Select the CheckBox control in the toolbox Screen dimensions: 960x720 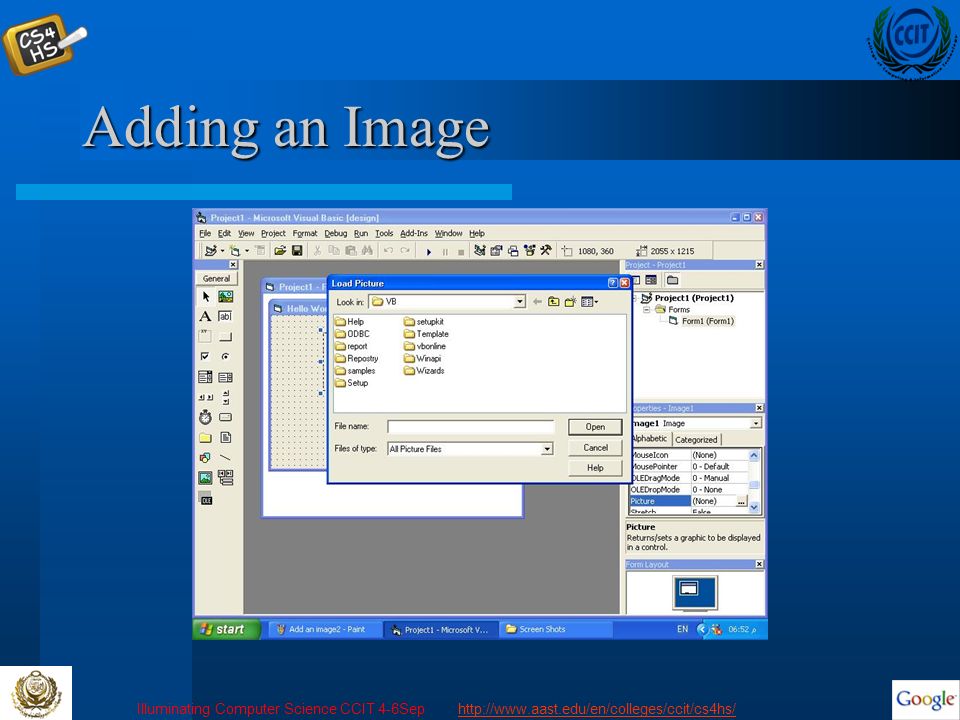coord(206,356)
